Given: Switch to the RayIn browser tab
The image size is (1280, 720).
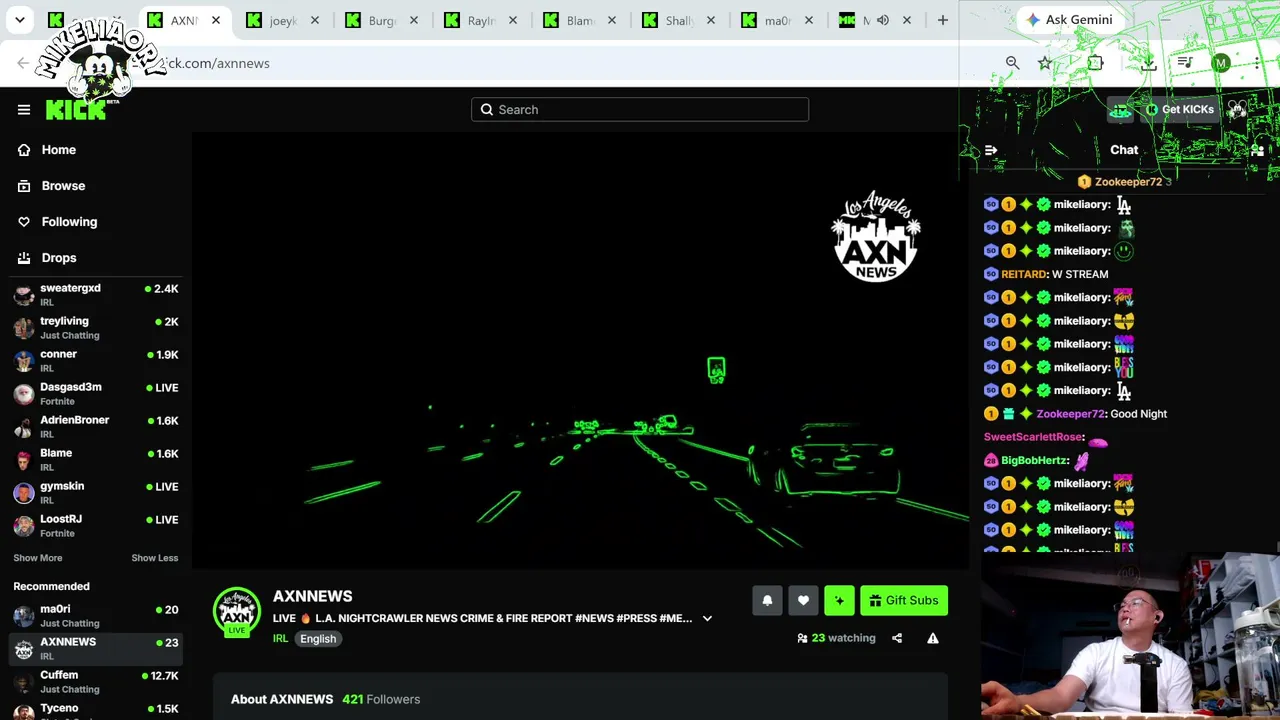Looking at the screenshot, I should (x=480, y=20).
